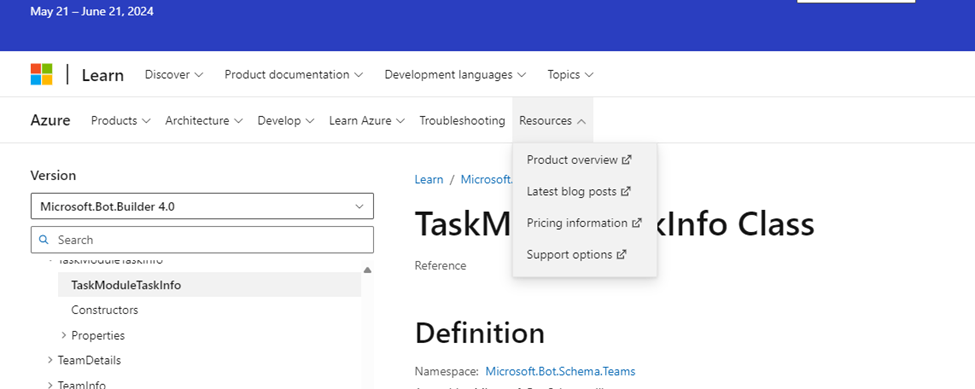Viewport: 975px width, 389px height.
Task: Click the Learn breadcrumb link
Action: (x=429, y=180)
